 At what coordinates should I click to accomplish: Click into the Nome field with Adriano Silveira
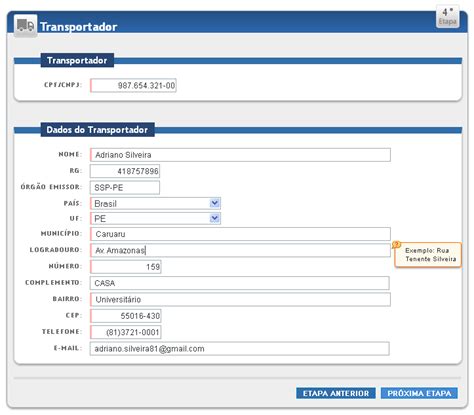coord(240,155)
